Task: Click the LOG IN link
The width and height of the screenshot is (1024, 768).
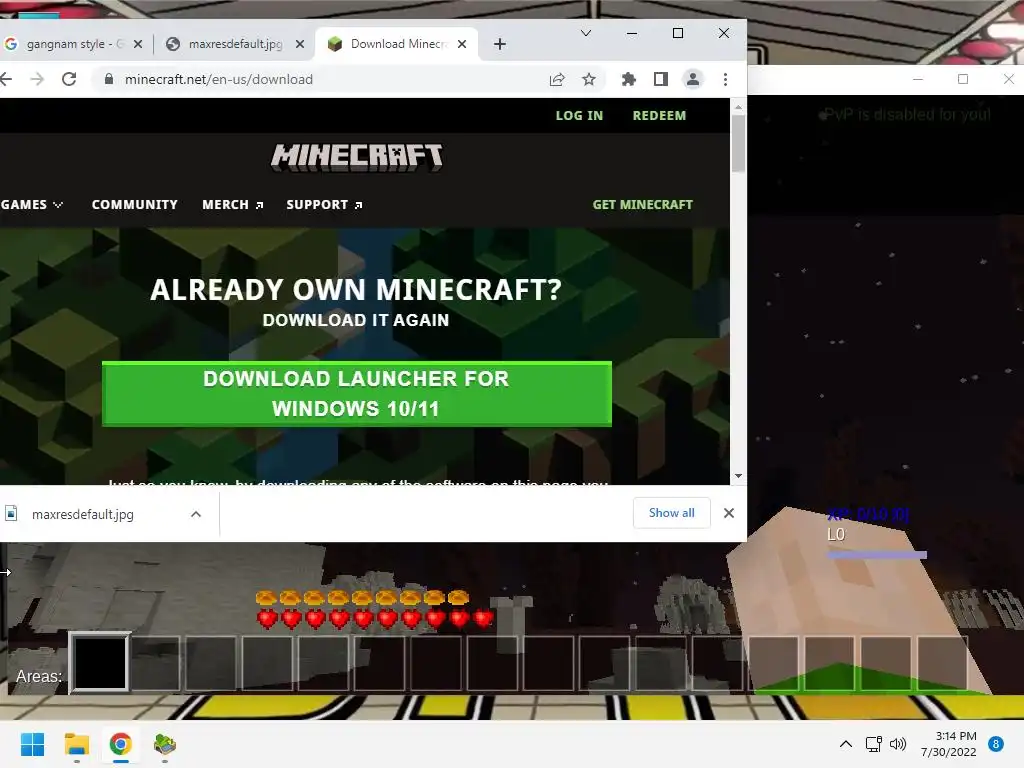Action: point(579,116)
